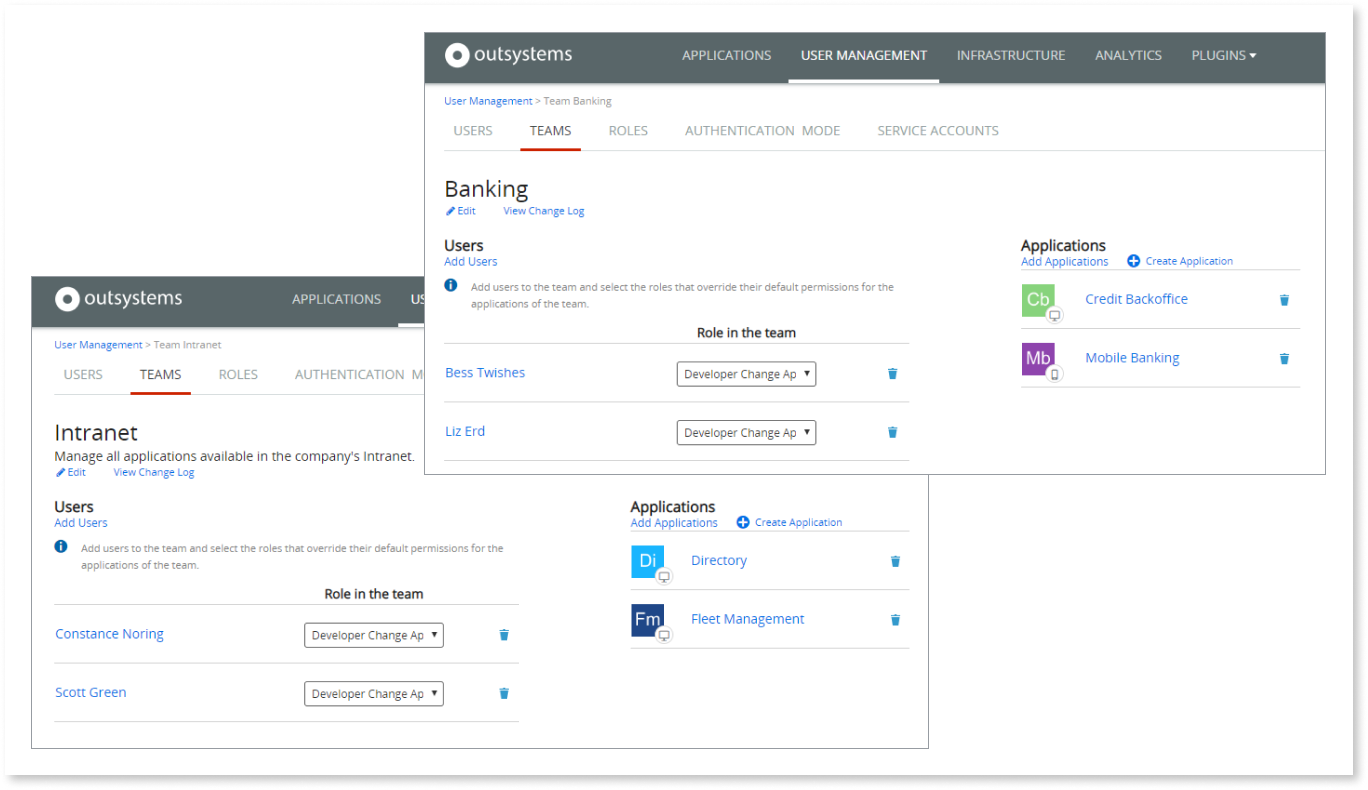Screen dimensions: 1368x790
Task: Click the Mobile Banking Mb app icon
Action: point(1038,359)
